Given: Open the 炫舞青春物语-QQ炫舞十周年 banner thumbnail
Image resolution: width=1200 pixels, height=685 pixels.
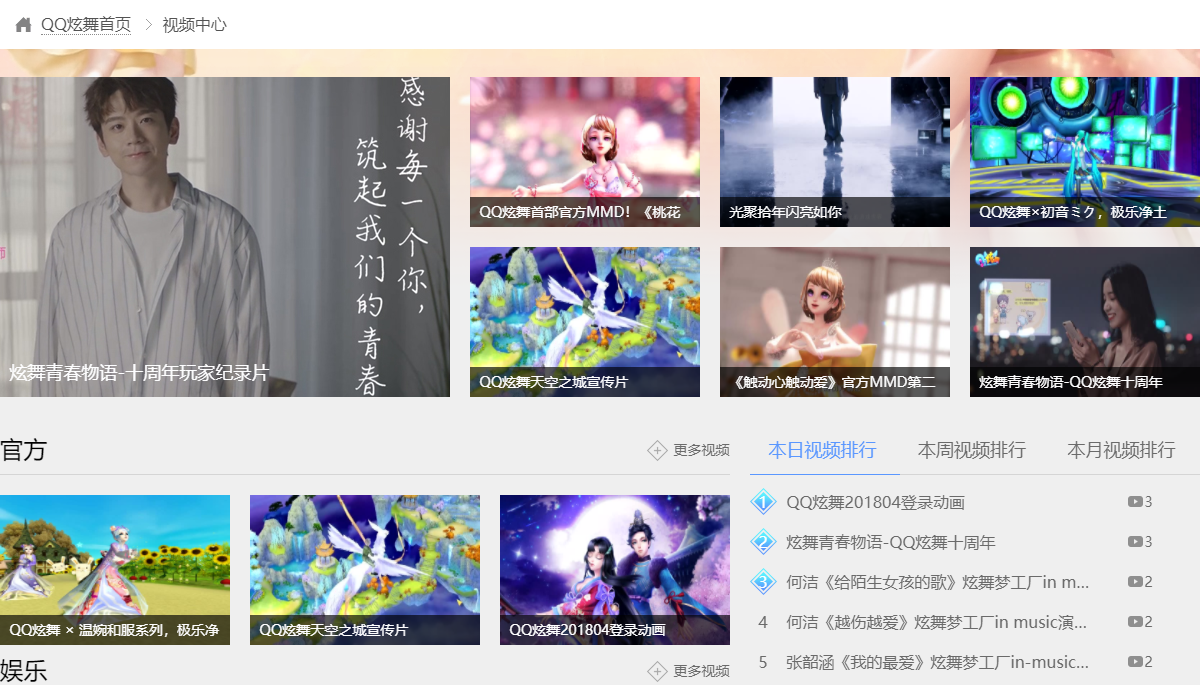Looking at the screenshot, I should pos(1085,322).
